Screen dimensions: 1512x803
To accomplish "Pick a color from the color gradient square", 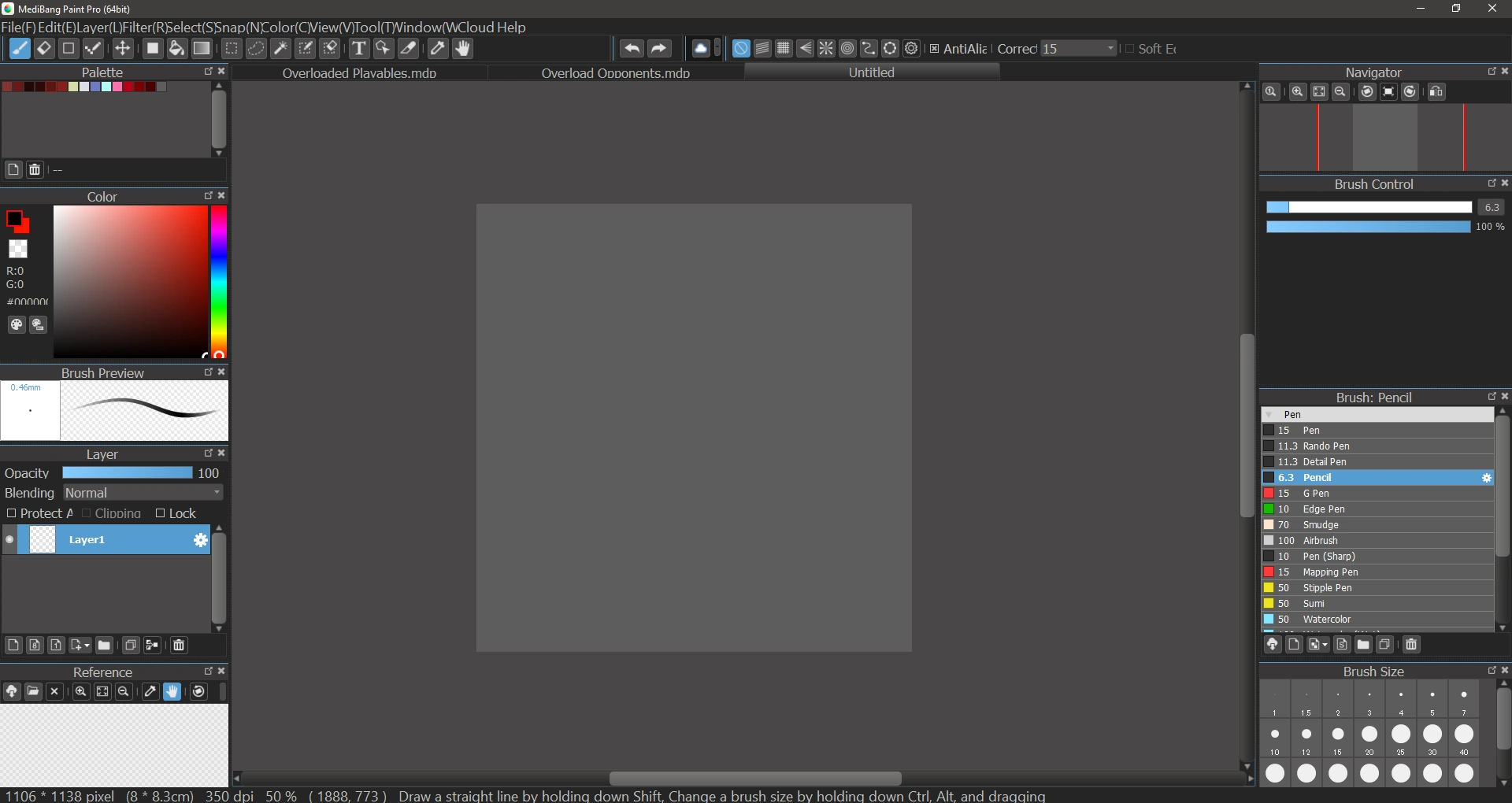I will [130, 281].
